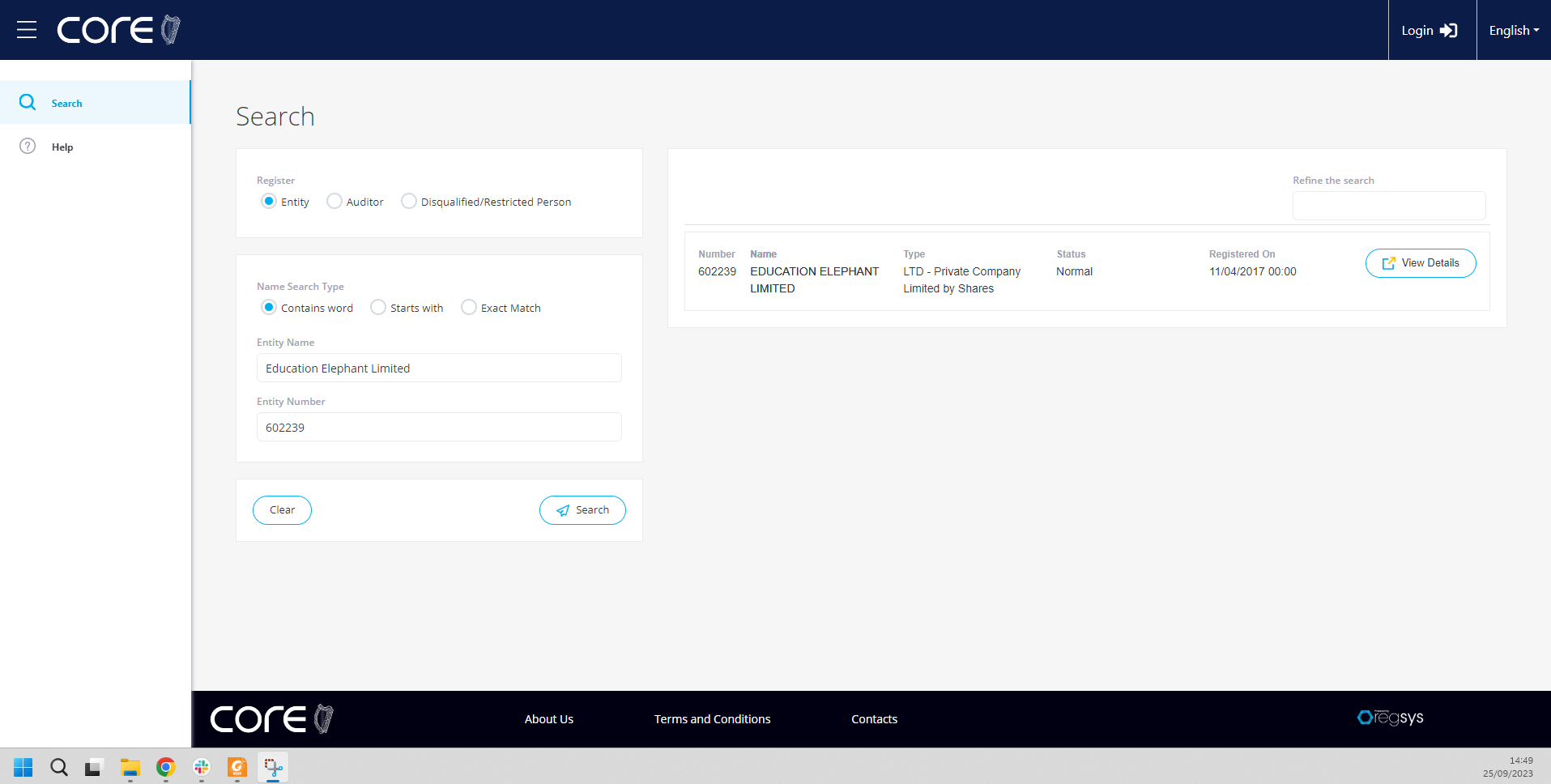Click the CORE logo in footer
Screen dimensions: 1551x784
tap(272, 719)
